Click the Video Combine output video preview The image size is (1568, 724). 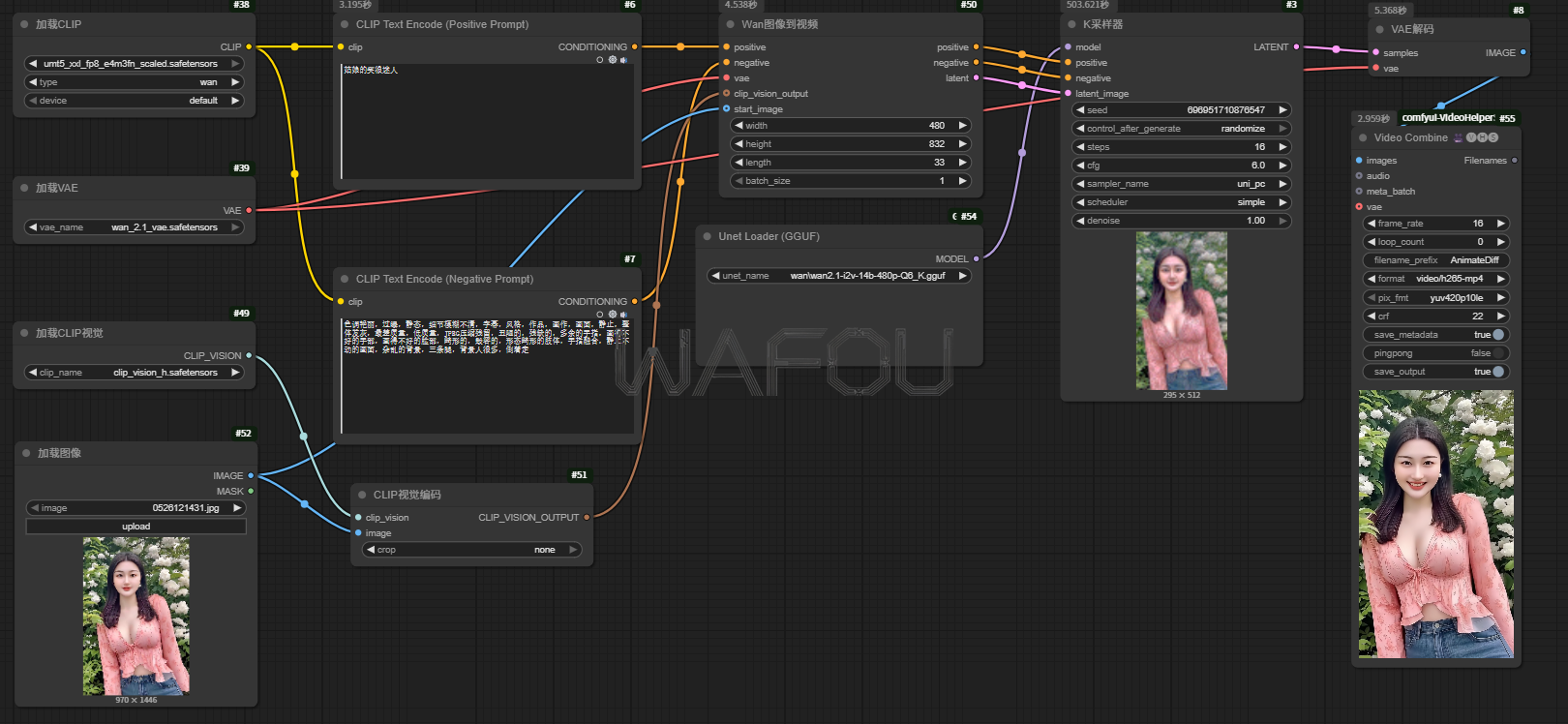coord(1435,524)
